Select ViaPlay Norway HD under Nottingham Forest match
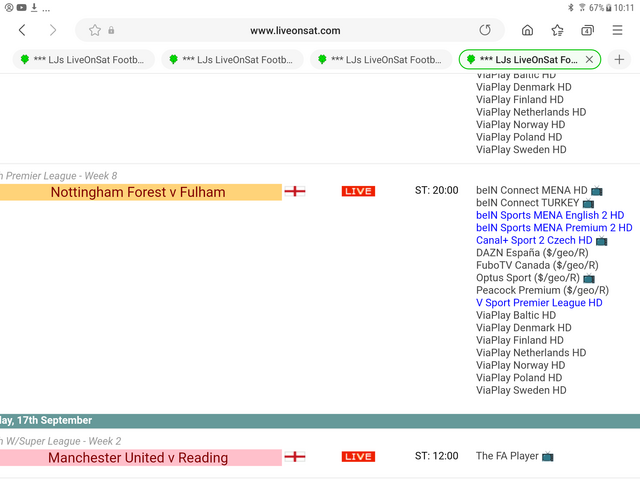This screenshot has height=480, width=640. [x=520, y=365]
